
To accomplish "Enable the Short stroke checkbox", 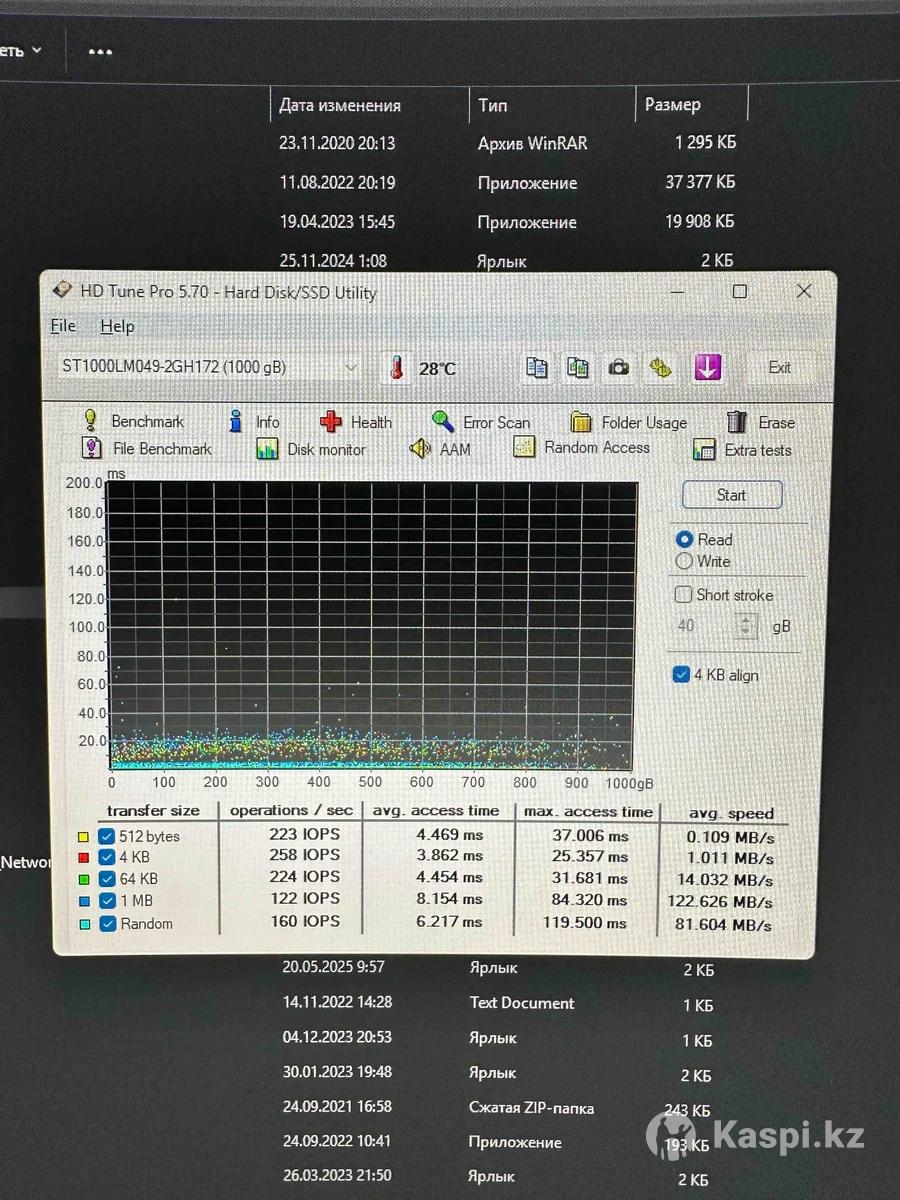I will [684, 595].
